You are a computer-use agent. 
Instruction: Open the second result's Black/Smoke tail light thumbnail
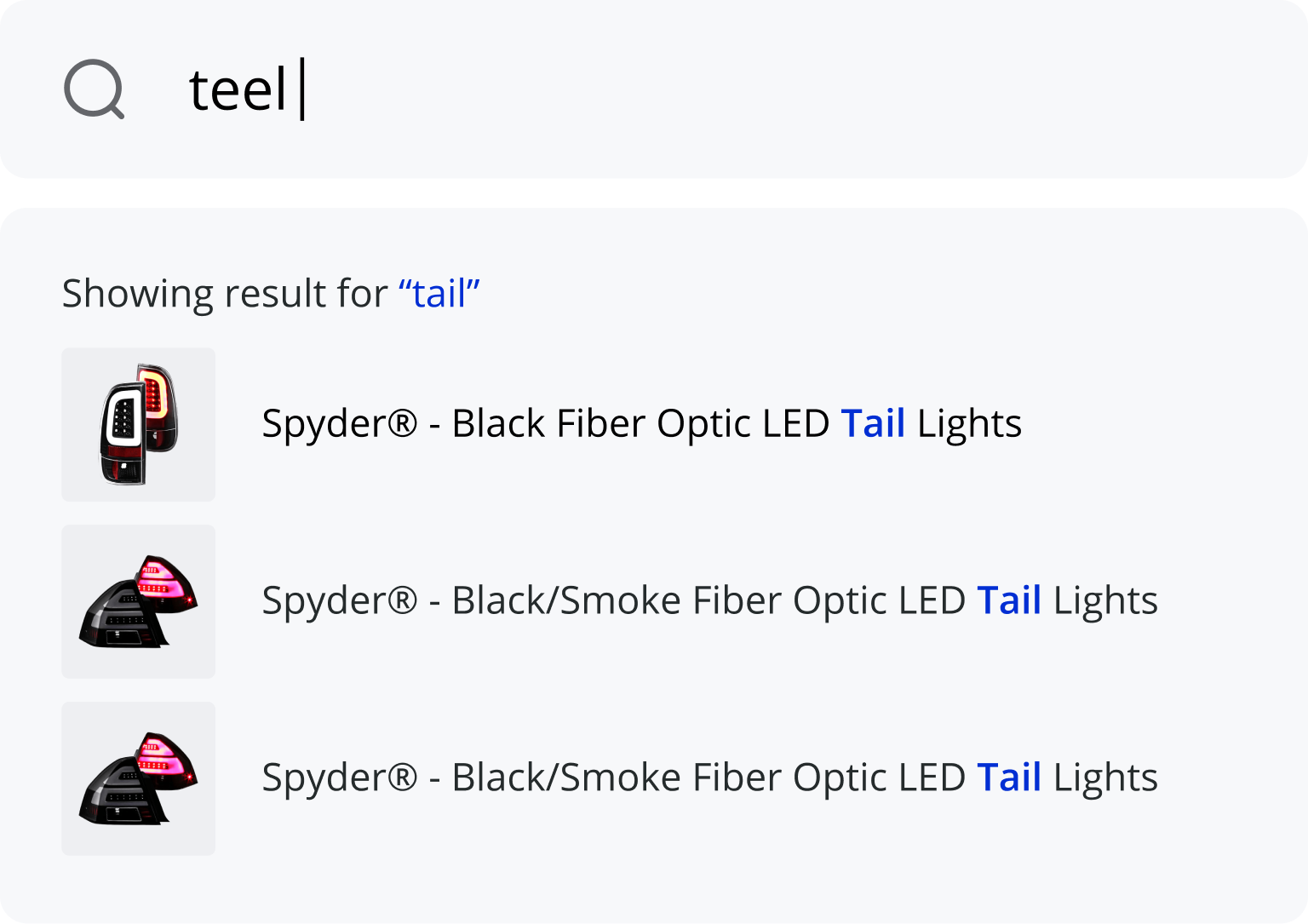138,601
